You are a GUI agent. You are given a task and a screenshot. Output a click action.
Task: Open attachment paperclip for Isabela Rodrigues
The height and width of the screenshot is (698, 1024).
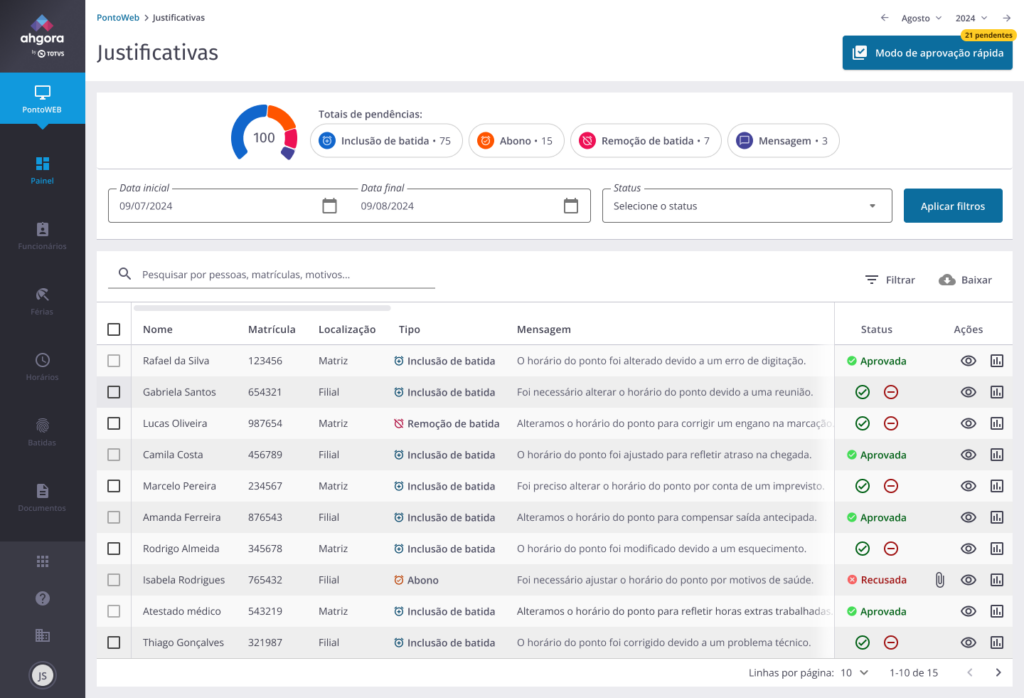pyautogui.click(x=939, y=579)
